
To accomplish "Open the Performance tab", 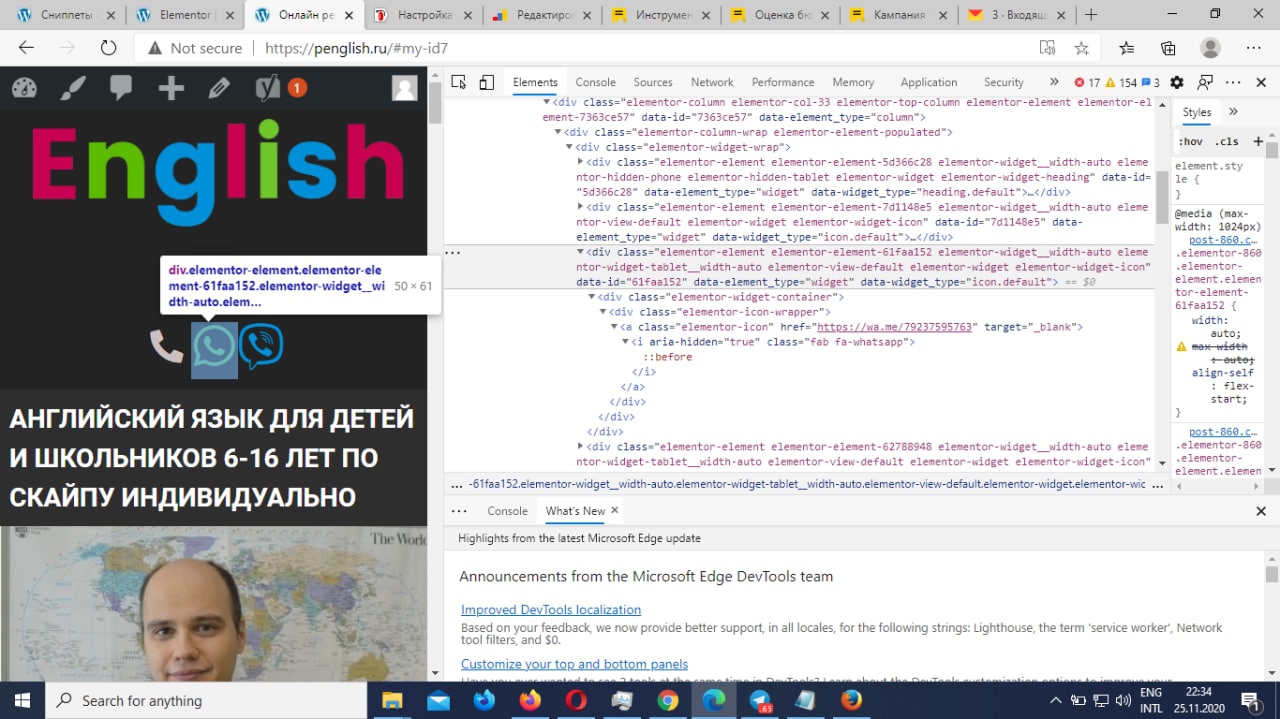I will [783, 82].
